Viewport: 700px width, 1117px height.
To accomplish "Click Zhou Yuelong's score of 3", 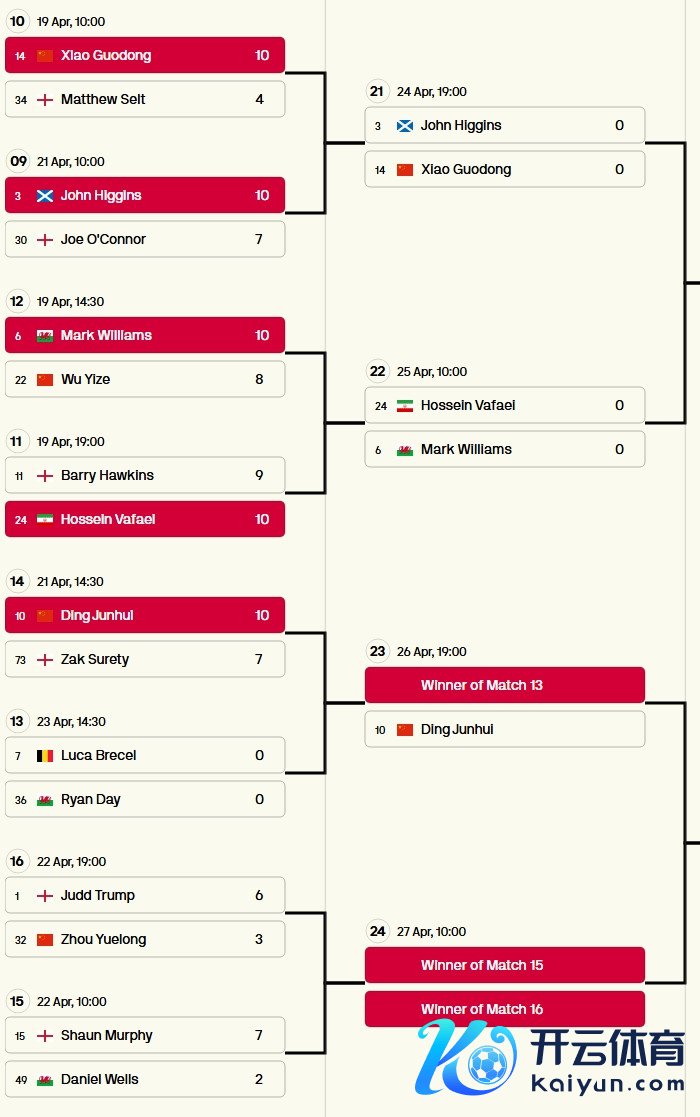I will [259, 939].
